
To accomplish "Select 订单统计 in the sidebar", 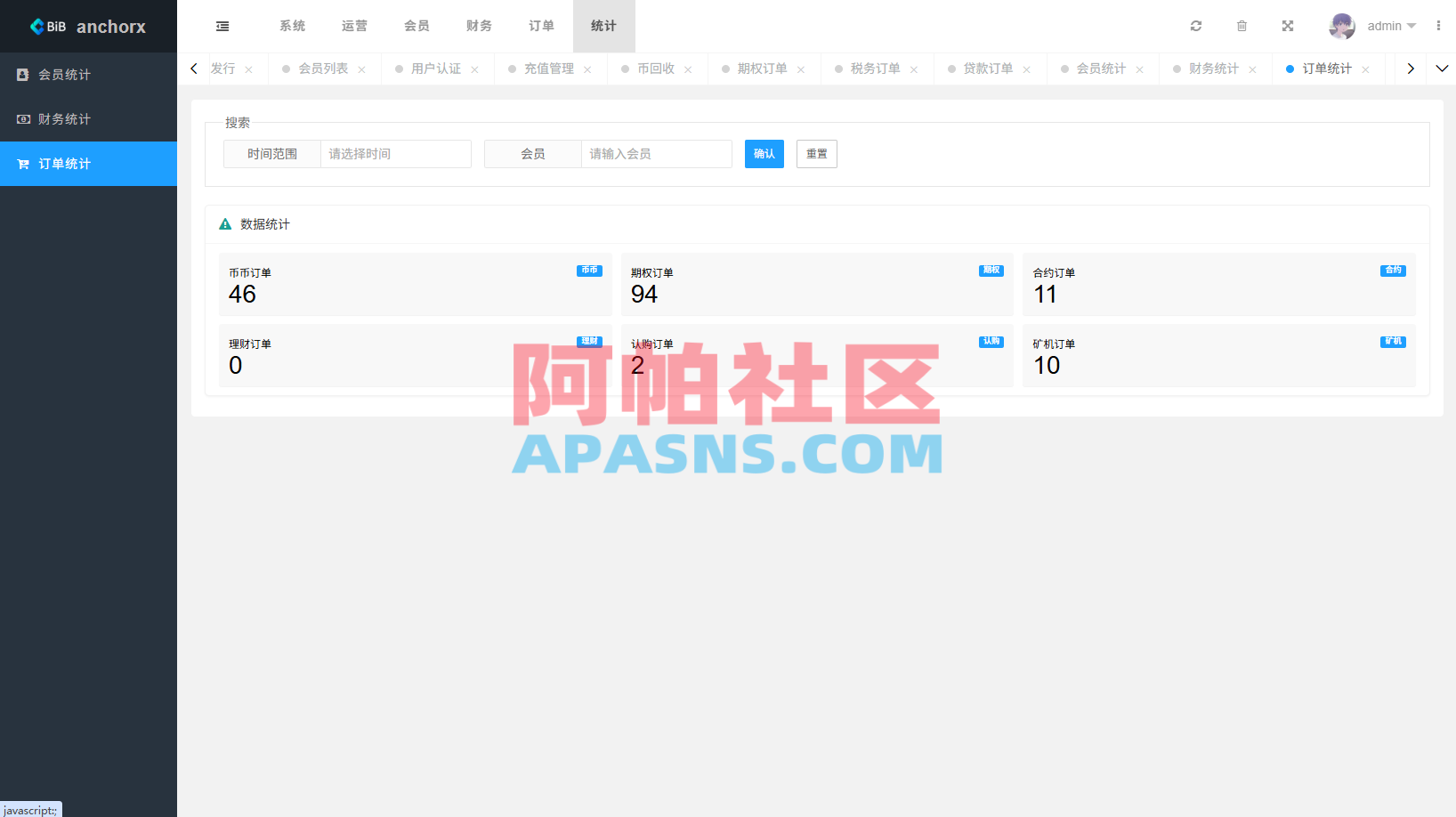I will pos(88,164).
